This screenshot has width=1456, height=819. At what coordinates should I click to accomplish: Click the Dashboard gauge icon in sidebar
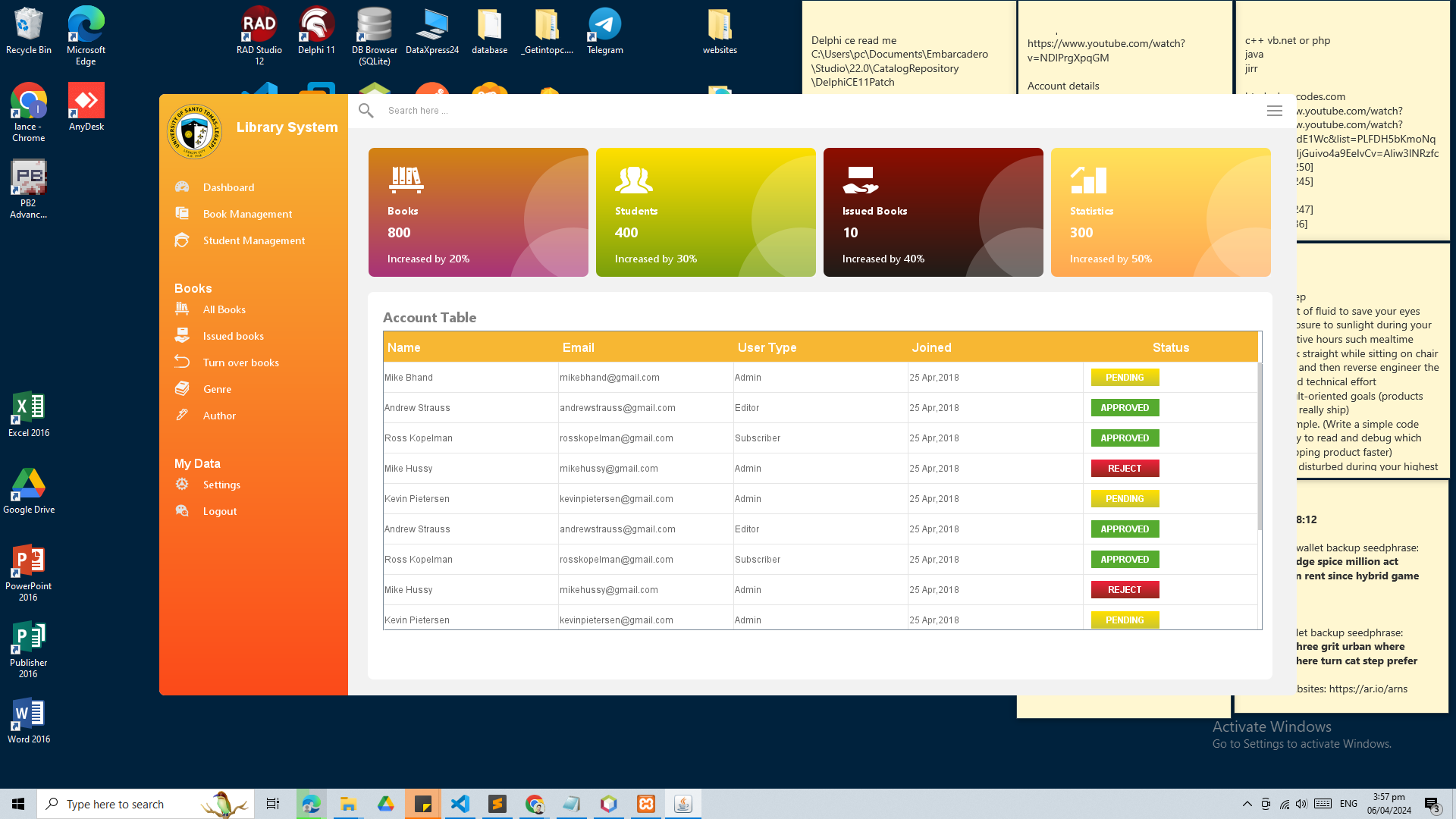point(182,187)
